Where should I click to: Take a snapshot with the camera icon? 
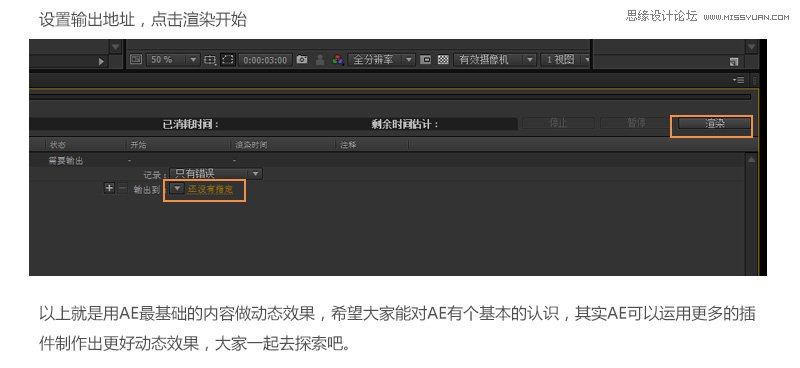click(302, 60)
